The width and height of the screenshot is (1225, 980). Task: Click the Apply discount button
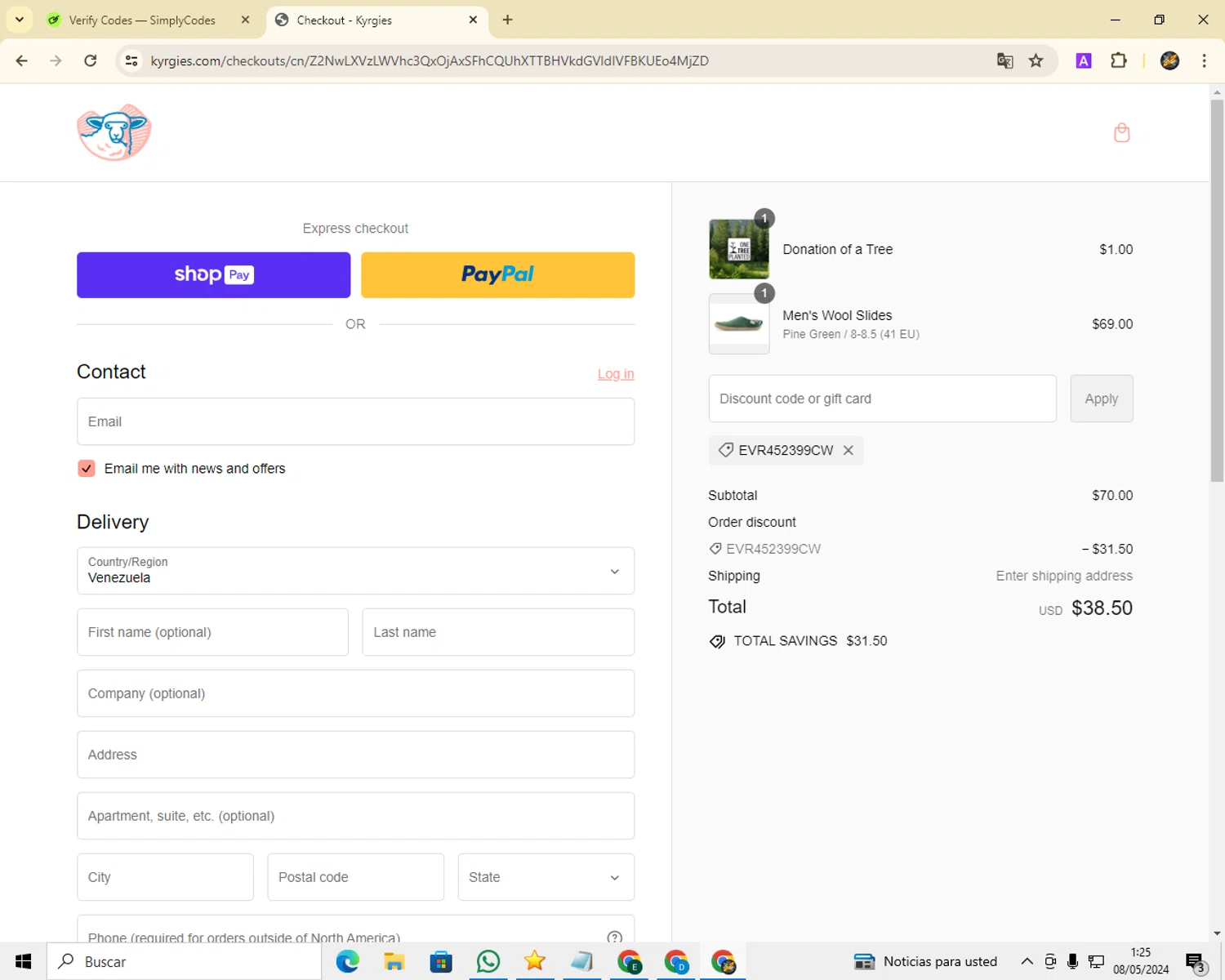click(1101, 399)
